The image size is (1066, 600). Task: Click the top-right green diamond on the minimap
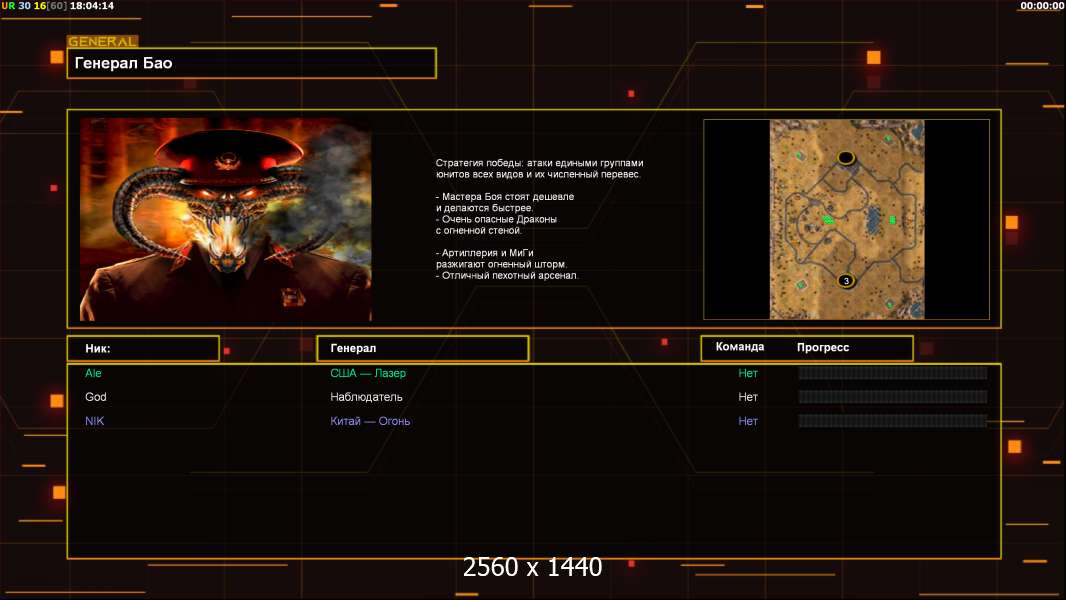(887, 138)
